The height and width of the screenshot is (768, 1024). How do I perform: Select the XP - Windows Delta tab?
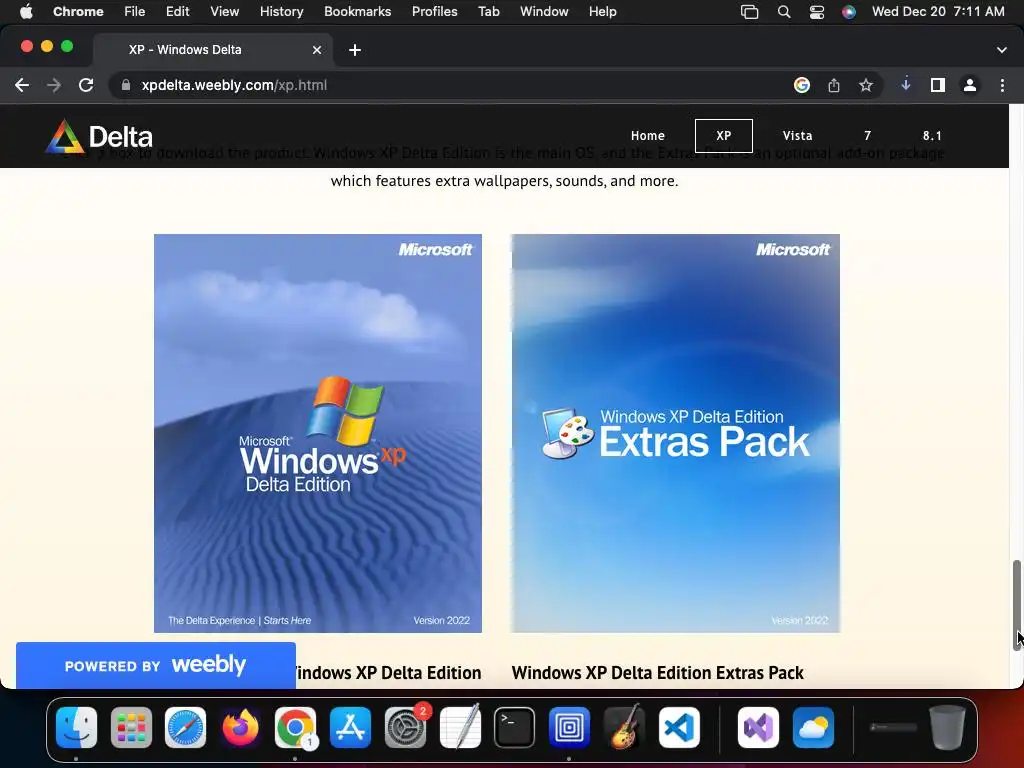213,50
